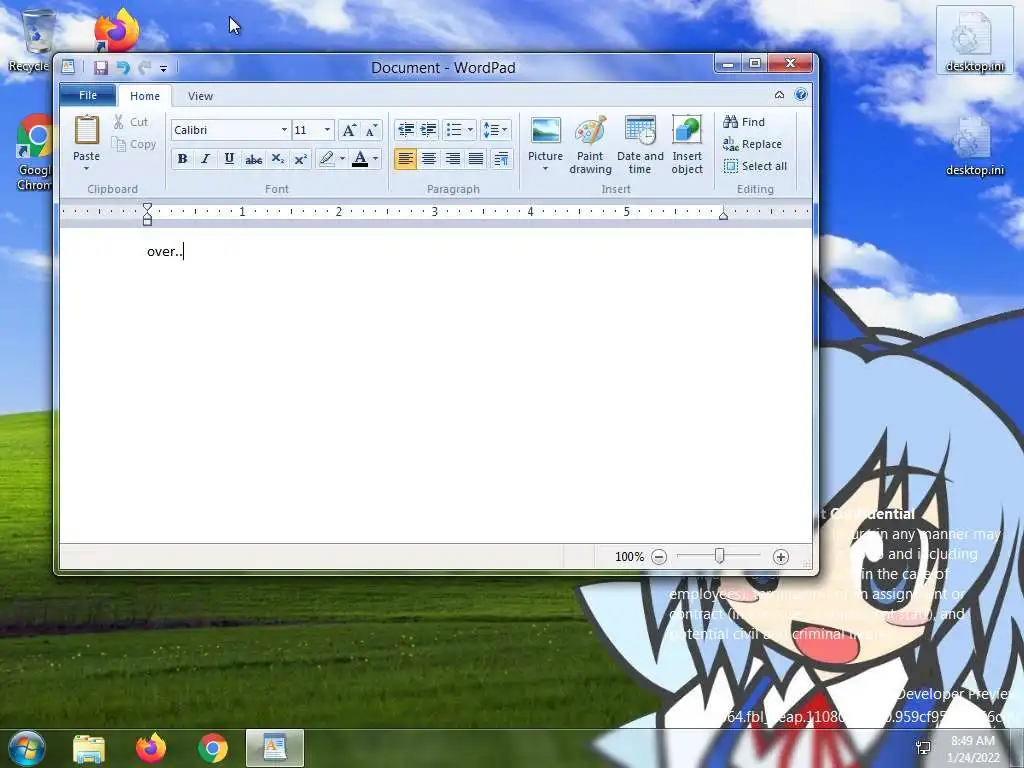This screenshot has width=1024, height=768.
Task: Toggle subscript formatting
Action: (278, 159)
